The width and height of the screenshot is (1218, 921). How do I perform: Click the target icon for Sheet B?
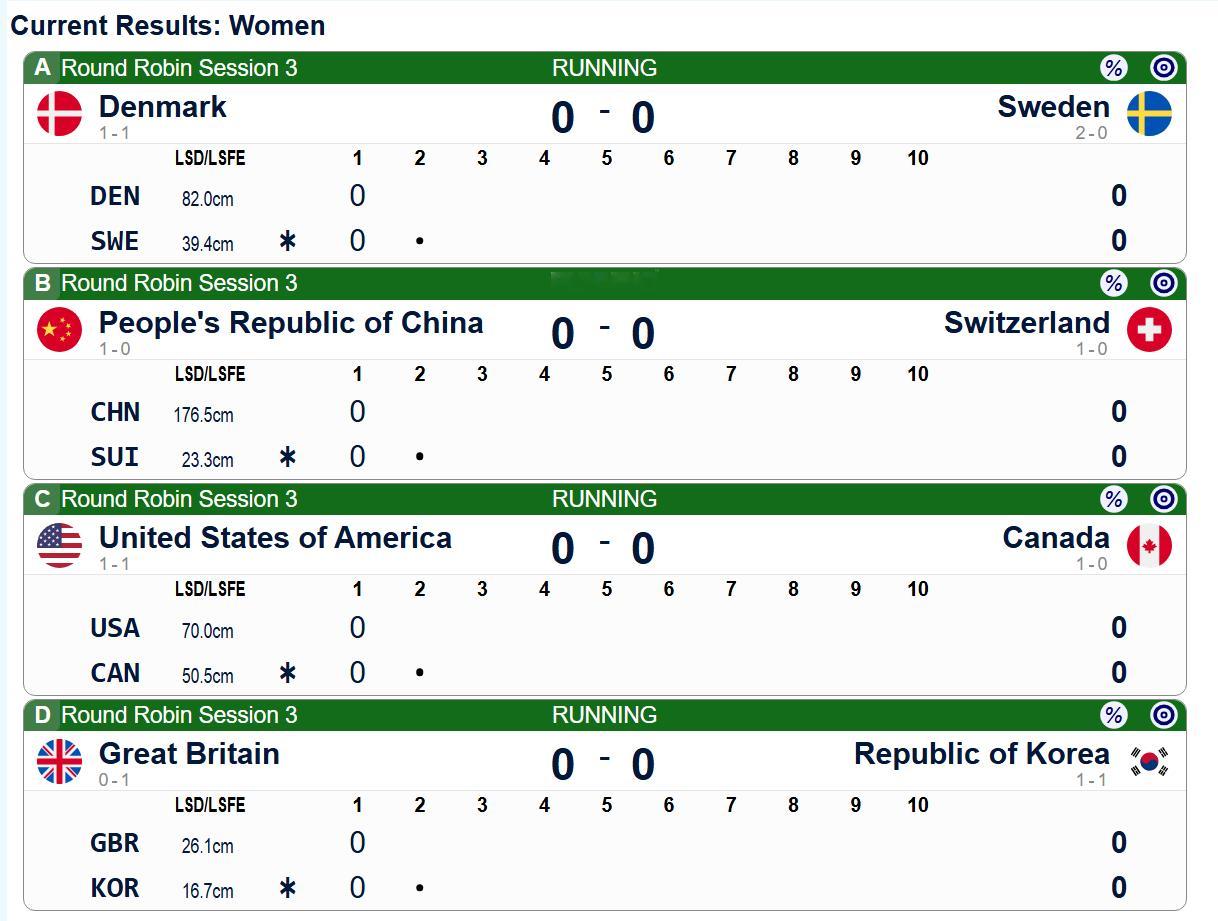pos(1163,284)
